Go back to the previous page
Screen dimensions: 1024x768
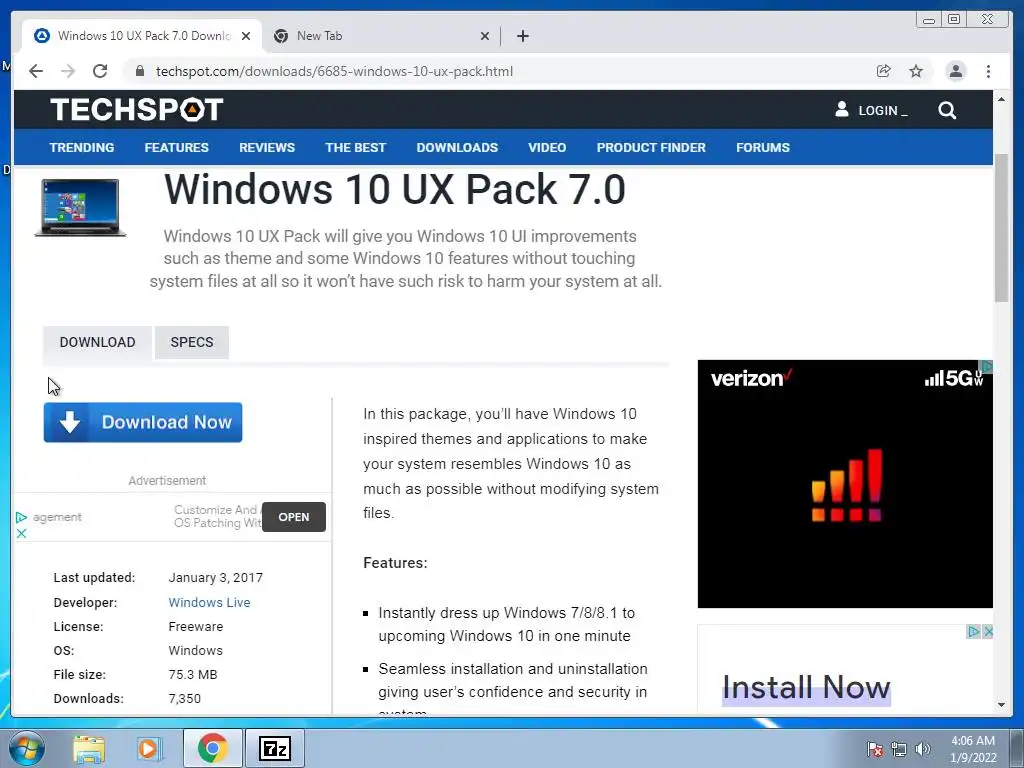pos(36,71)
